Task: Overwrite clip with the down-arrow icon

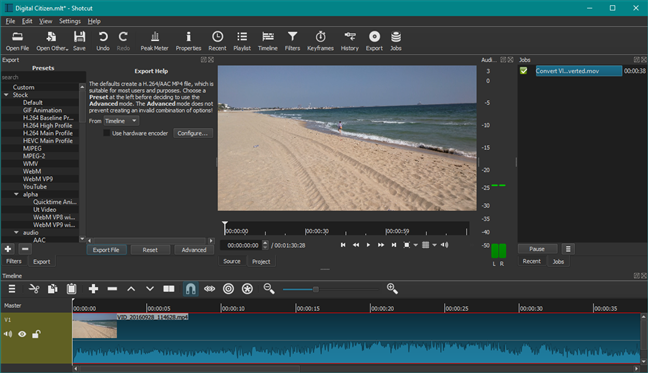Action: click(150, 289)
